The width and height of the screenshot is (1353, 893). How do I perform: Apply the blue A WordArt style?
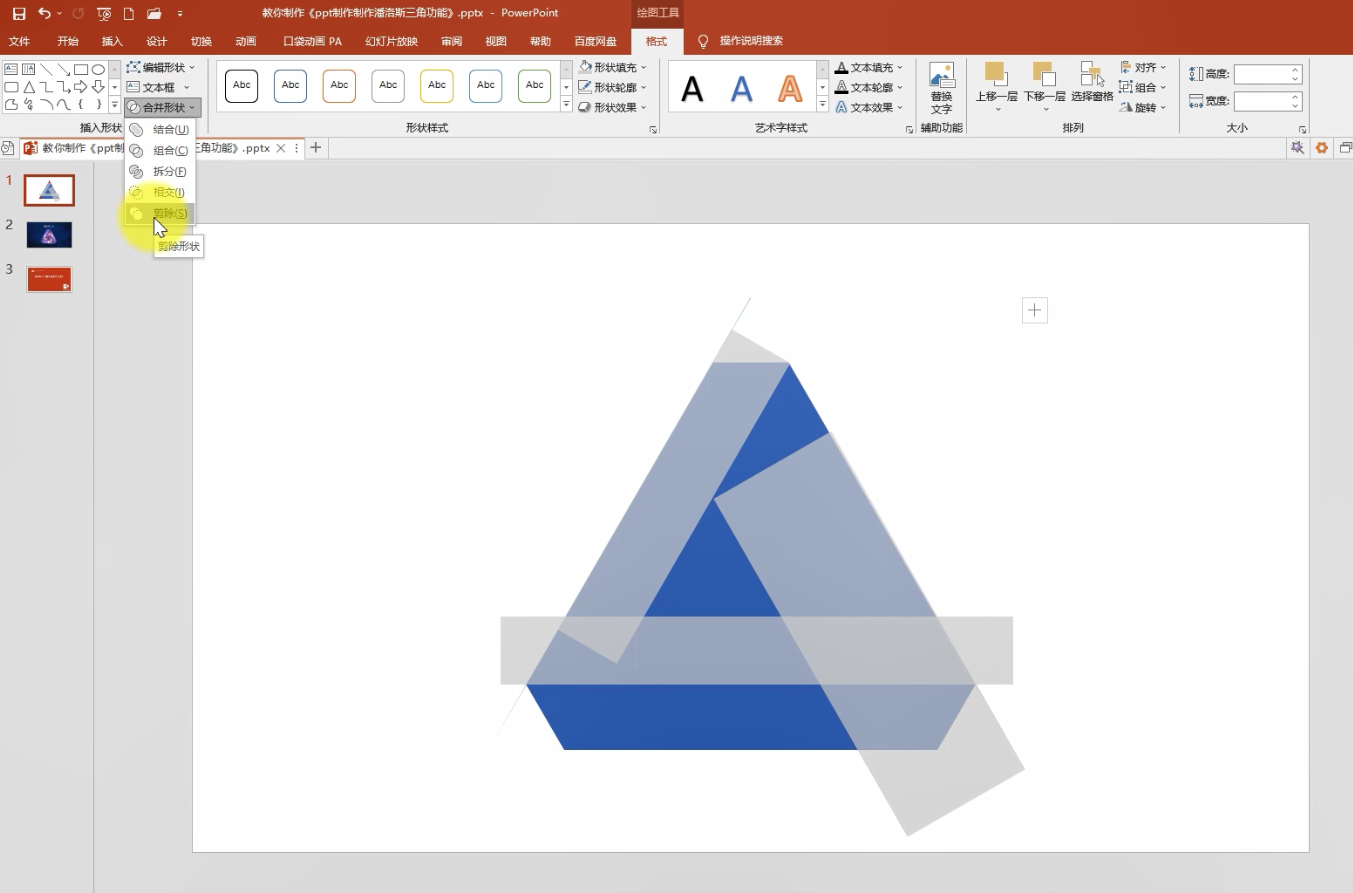741,89
